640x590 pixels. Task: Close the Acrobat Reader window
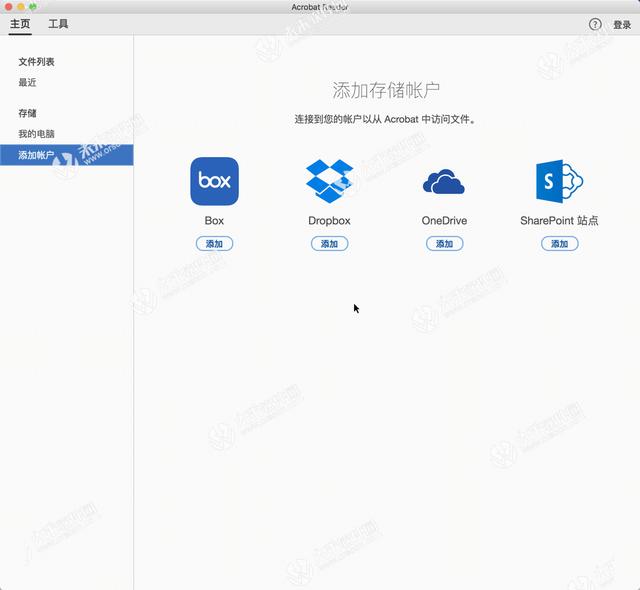click(x=8, y=7)
